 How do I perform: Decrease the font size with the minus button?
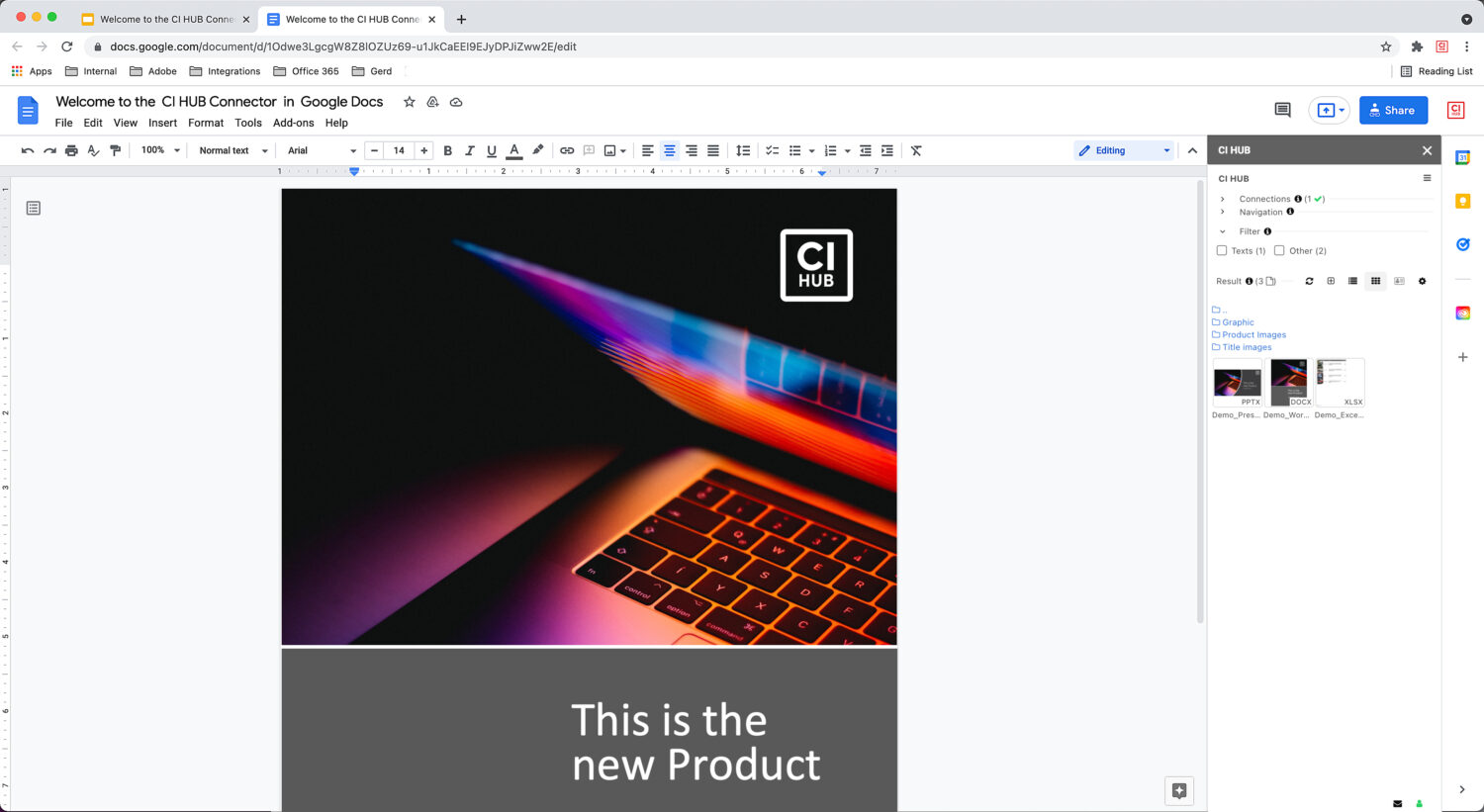coord(374,150)
